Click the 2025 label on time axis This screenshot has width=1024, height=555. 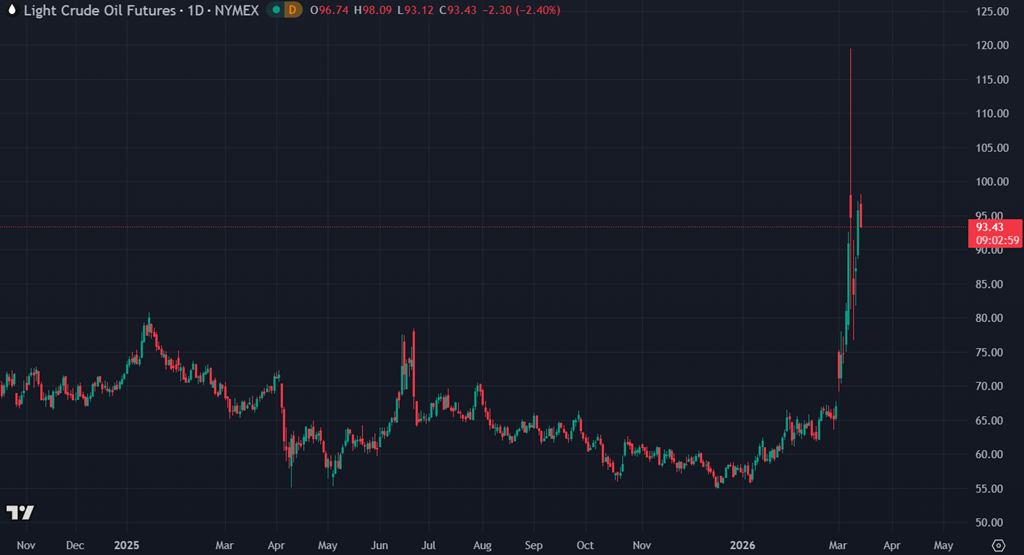click(x=126, y=546)
